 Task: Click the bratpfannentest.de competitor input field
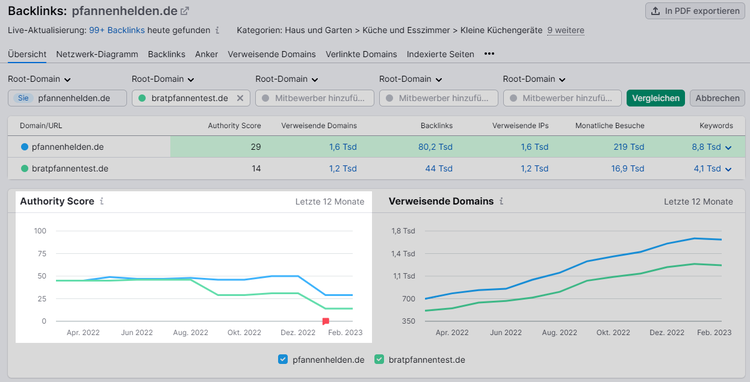pos(191,98)
